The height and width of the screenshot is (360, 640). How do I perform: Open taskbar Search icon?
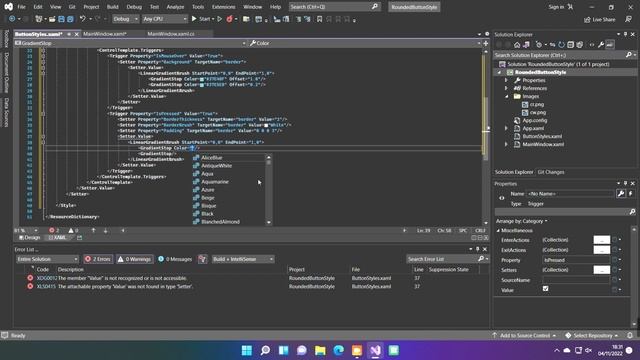(x=265, y=350)
